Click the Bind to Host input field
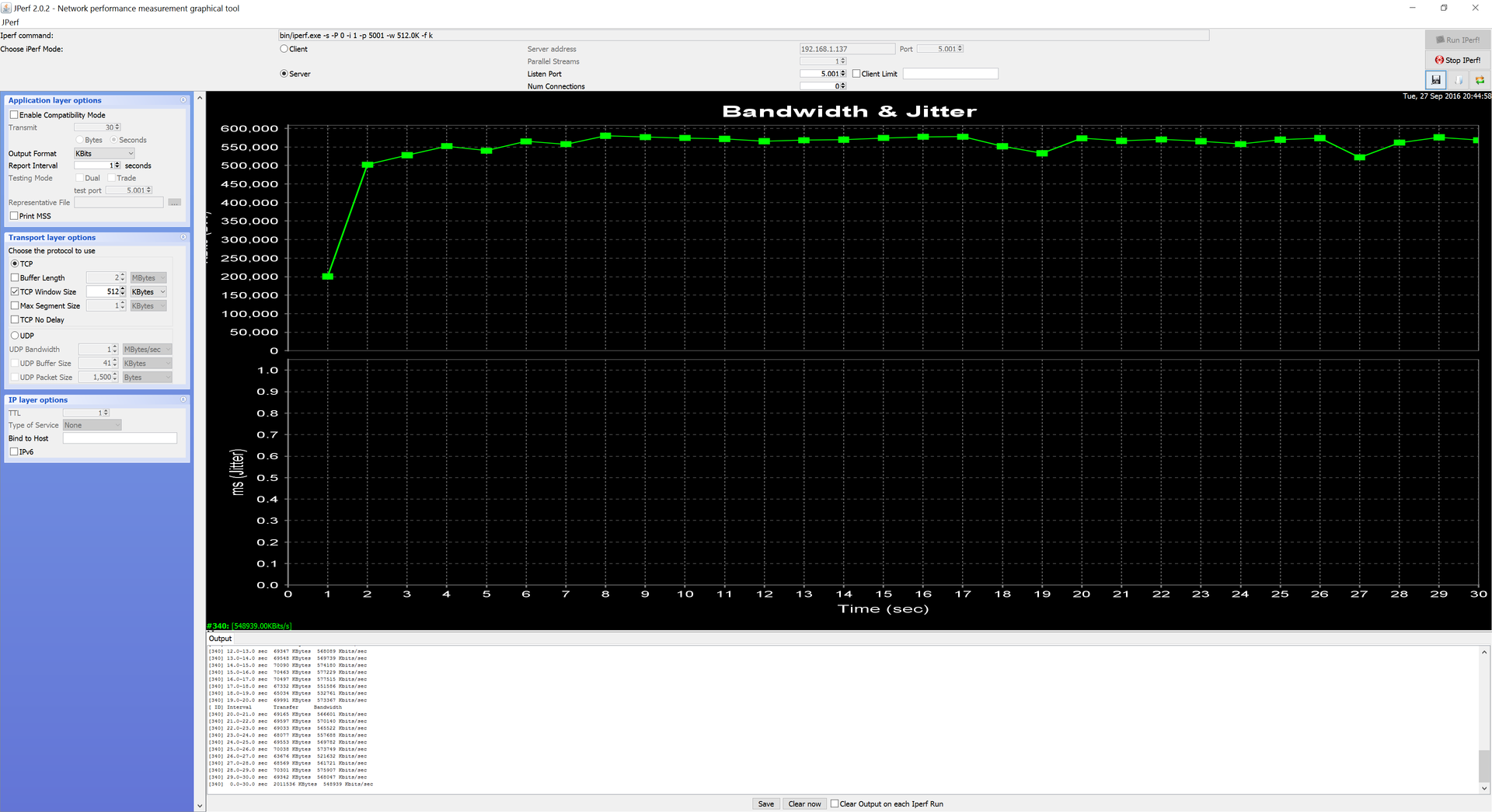 pos(120,438)
